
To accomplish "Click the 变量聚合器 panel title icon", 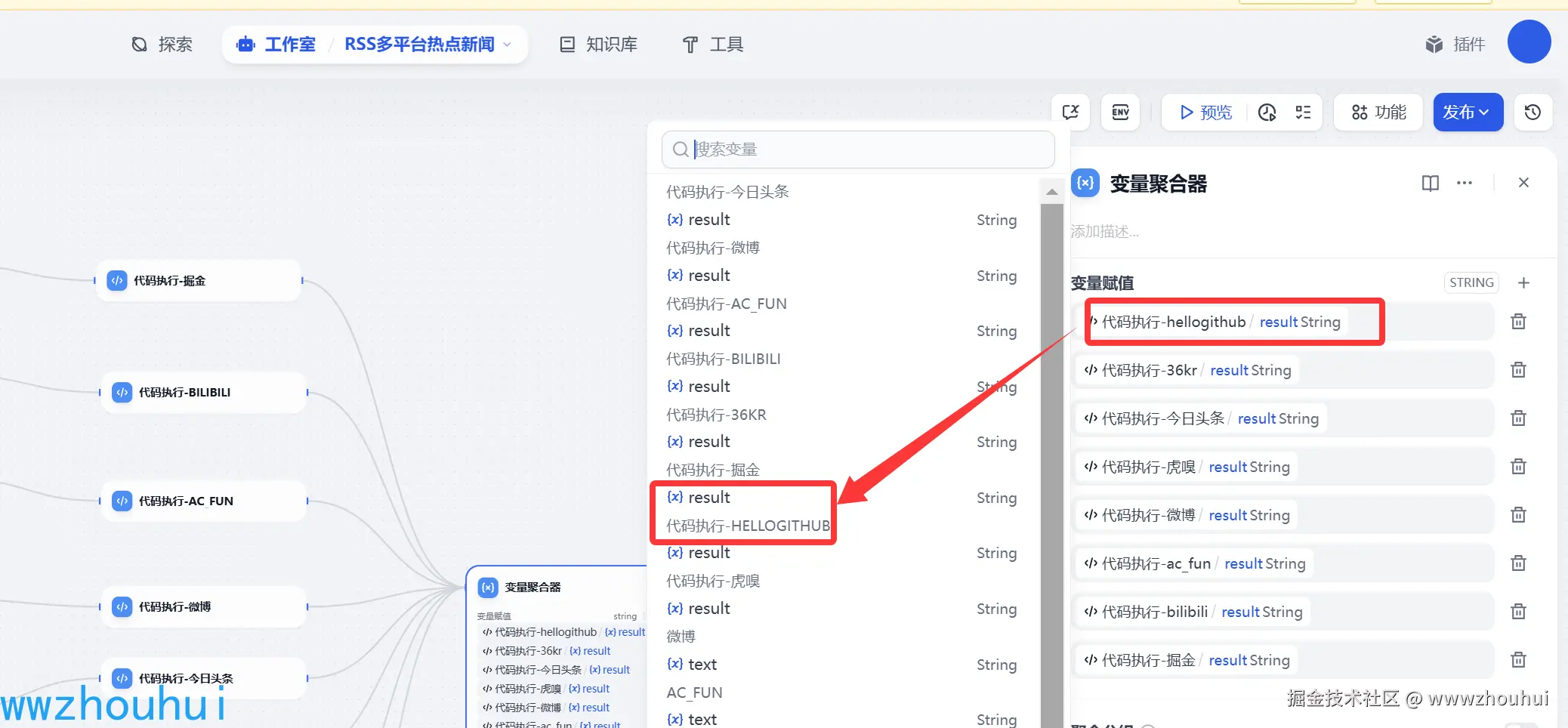I will pos(1085,183).
